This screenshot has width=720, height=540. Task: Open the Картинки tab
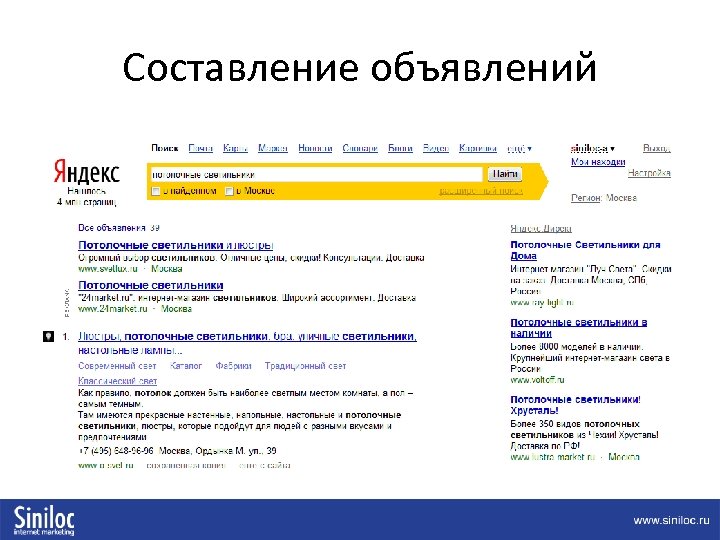tap(478, 148)
